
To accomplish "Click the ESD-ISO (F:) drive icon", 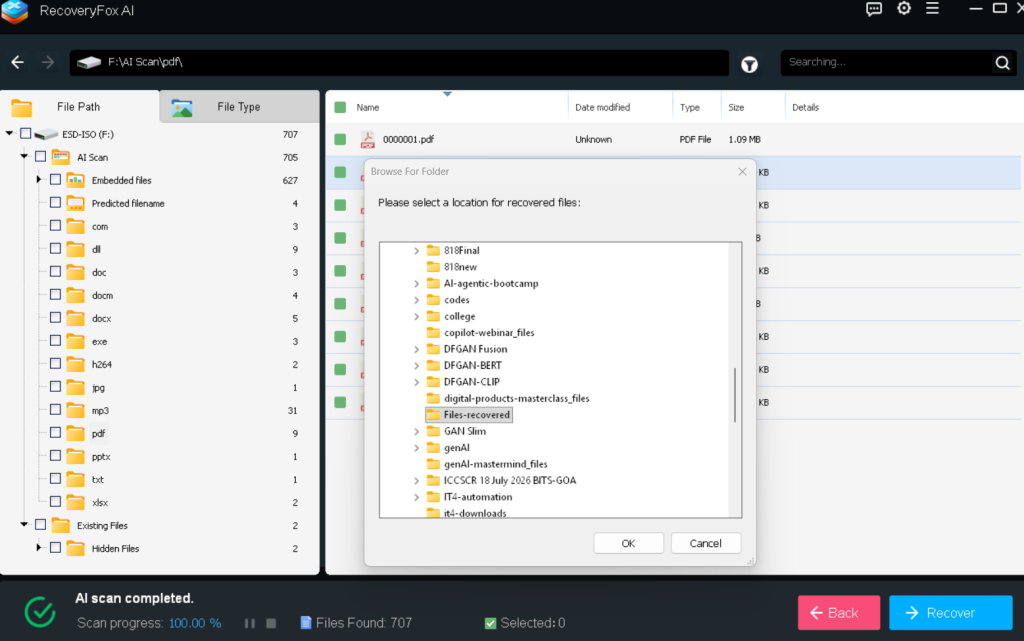I will (x=46, y=134).
